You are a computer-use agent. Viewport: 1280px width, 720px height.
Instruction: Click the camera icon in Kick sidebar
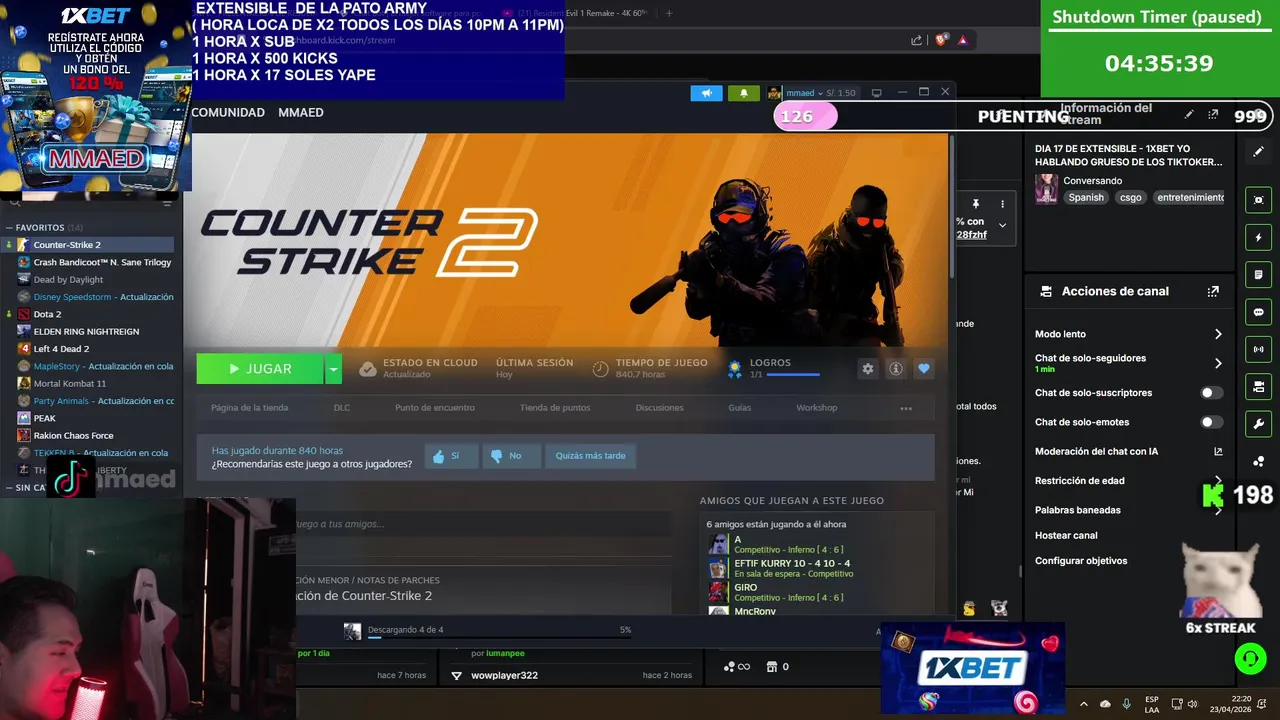click(x=1259, y=387)
